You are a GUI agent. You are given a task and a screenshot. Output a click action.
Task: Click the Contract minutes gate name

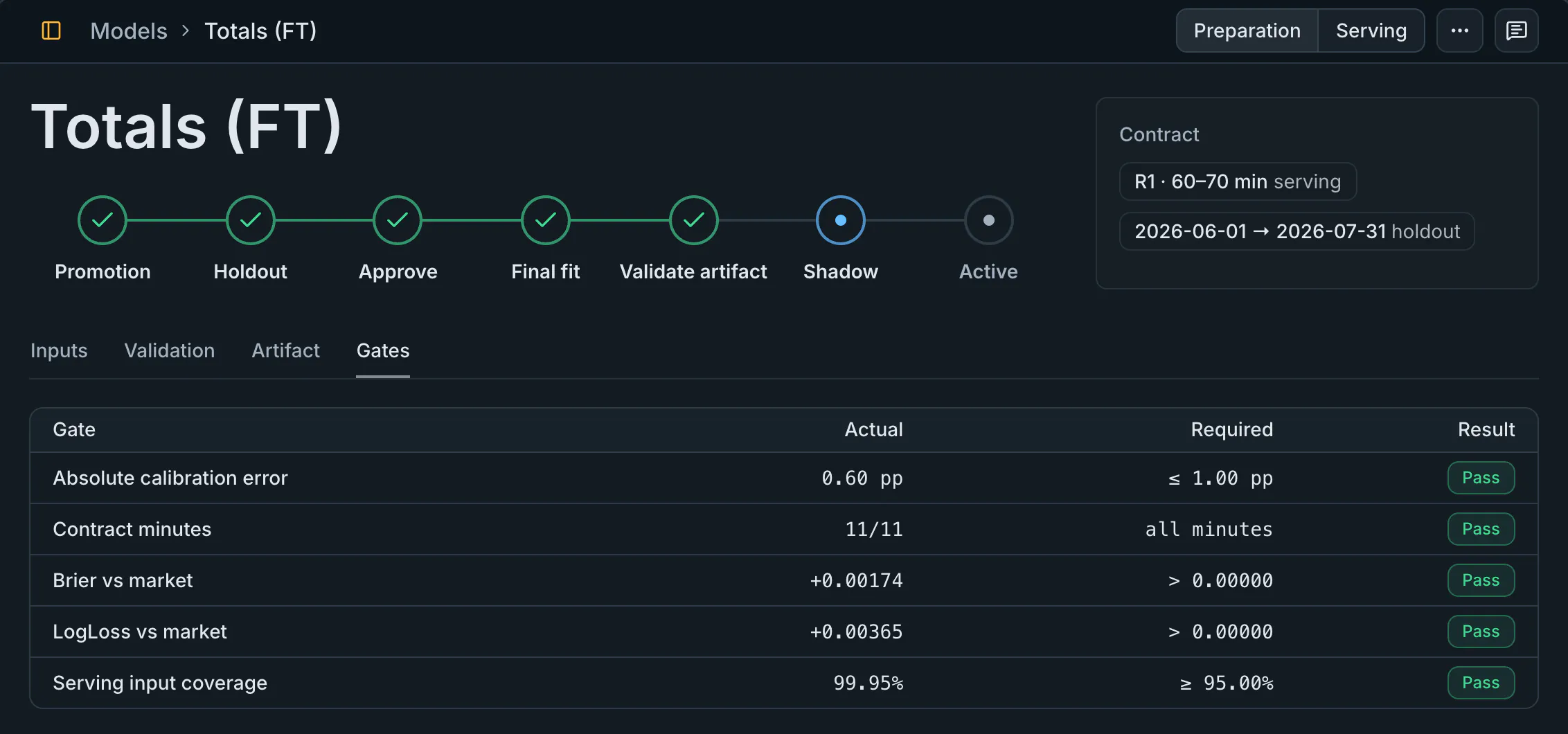[x=132, y=529]
